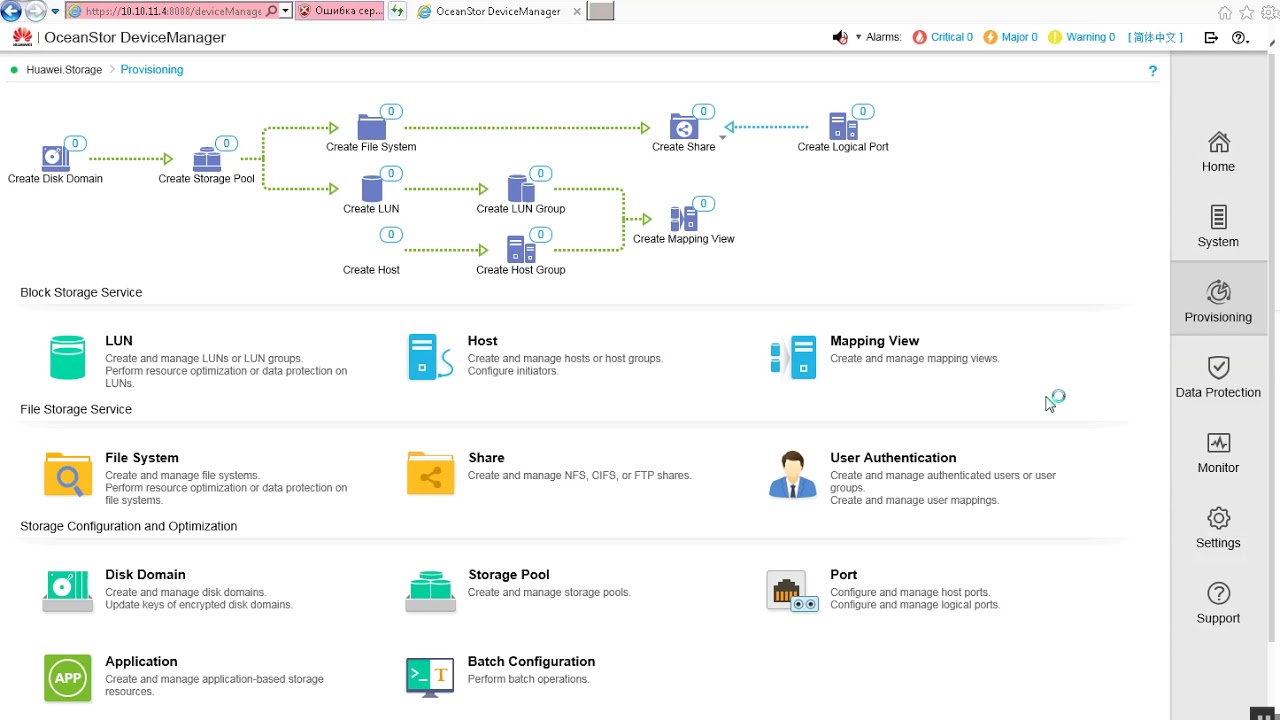Click the Huawei logo in header
The image size is (1280, 720).
click(22, 37)
